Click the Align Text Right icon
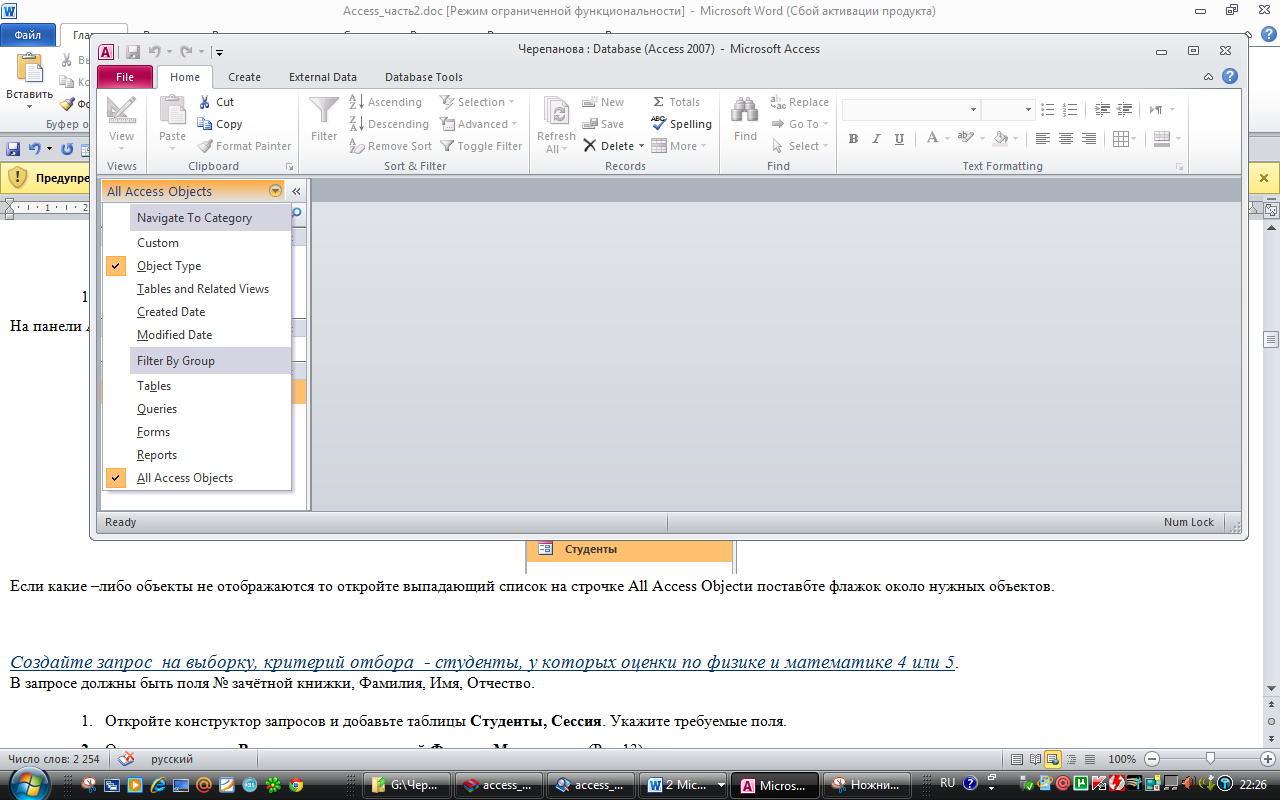 [x=1089, y=139]
